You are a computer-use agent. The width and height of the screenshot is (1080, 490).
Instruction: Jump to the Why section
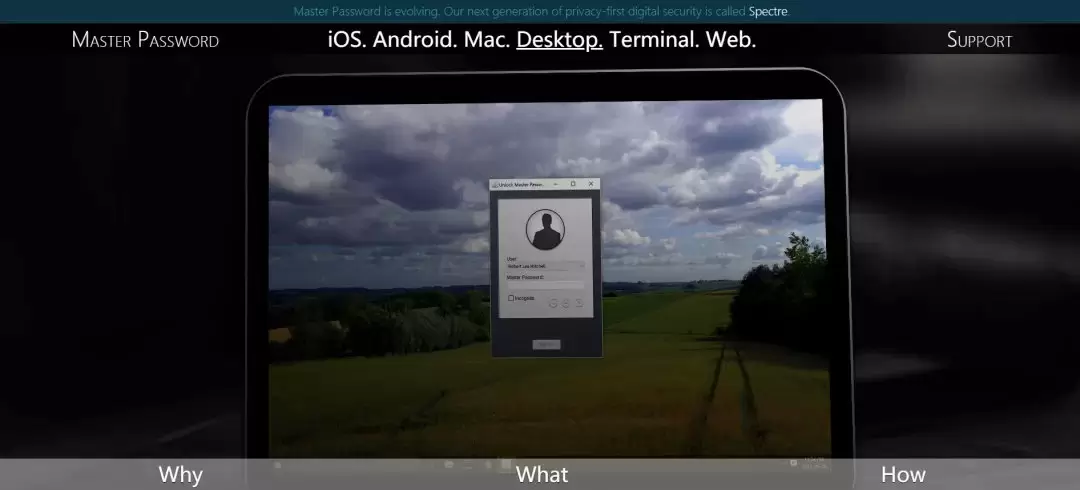click(180, 475)
